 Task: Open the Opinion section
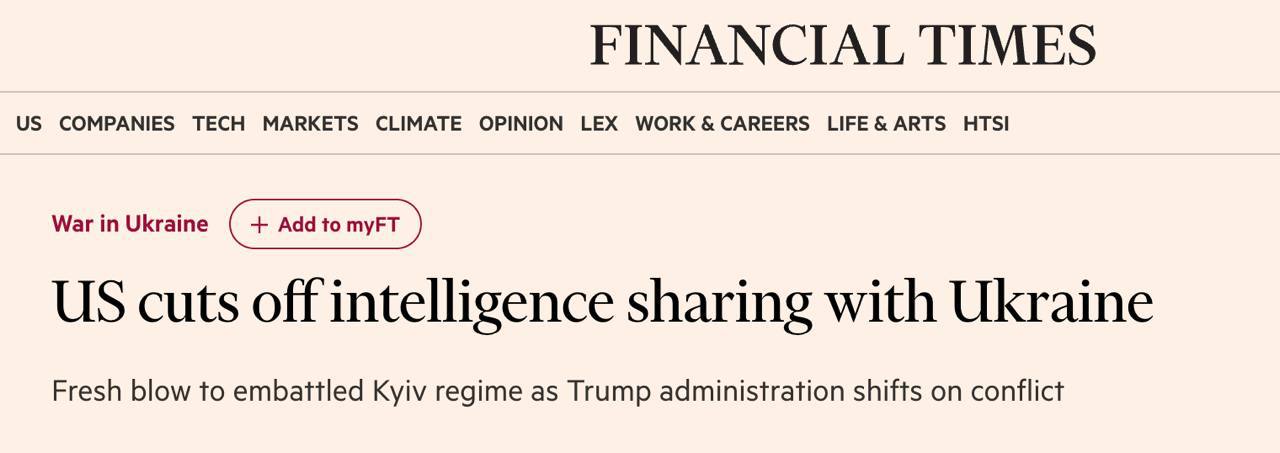(x=521, y=124)
